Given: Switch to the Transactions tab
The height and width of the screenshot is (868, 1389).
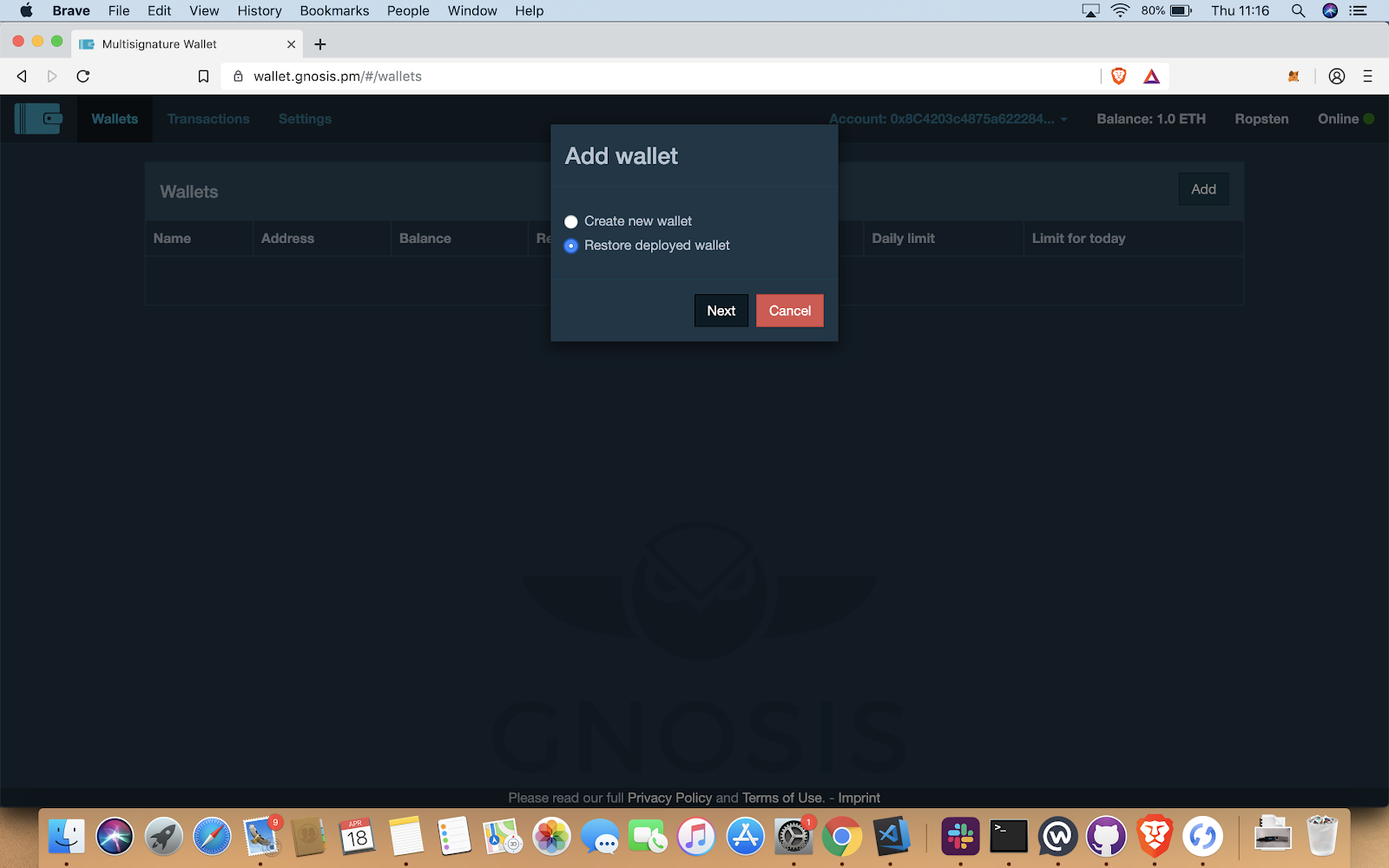Looking at the screenshot, I should tap(208, 119).
